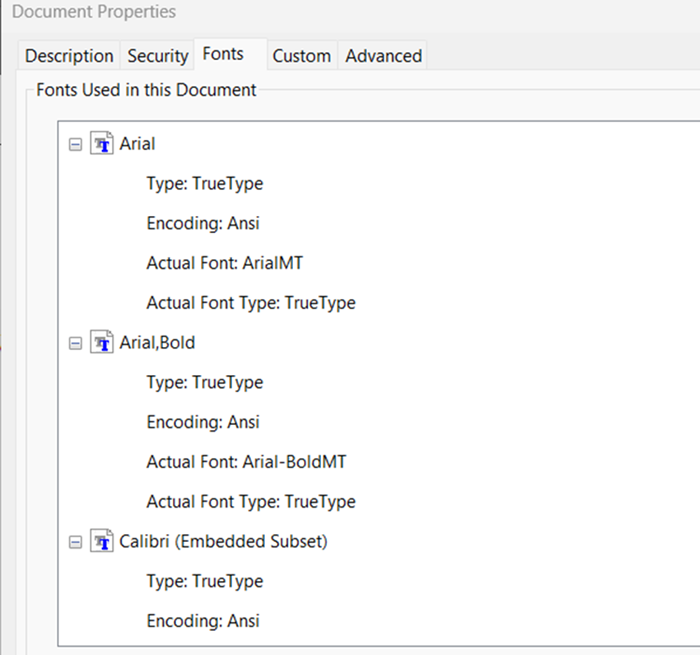Image resolution: width=700 pixels, height=655 pixels.
Task: Collapse the Arial,Bold font entry
Action: click(75, 343)
